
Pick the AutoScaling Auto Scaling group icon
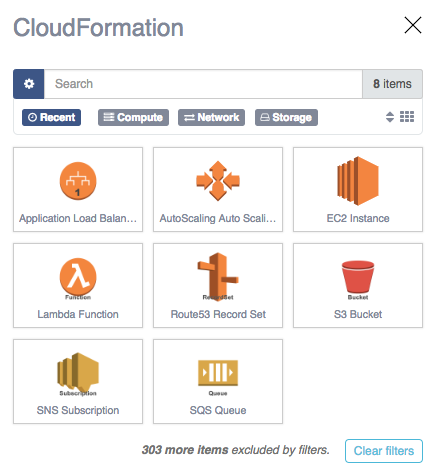click(218, 181)
